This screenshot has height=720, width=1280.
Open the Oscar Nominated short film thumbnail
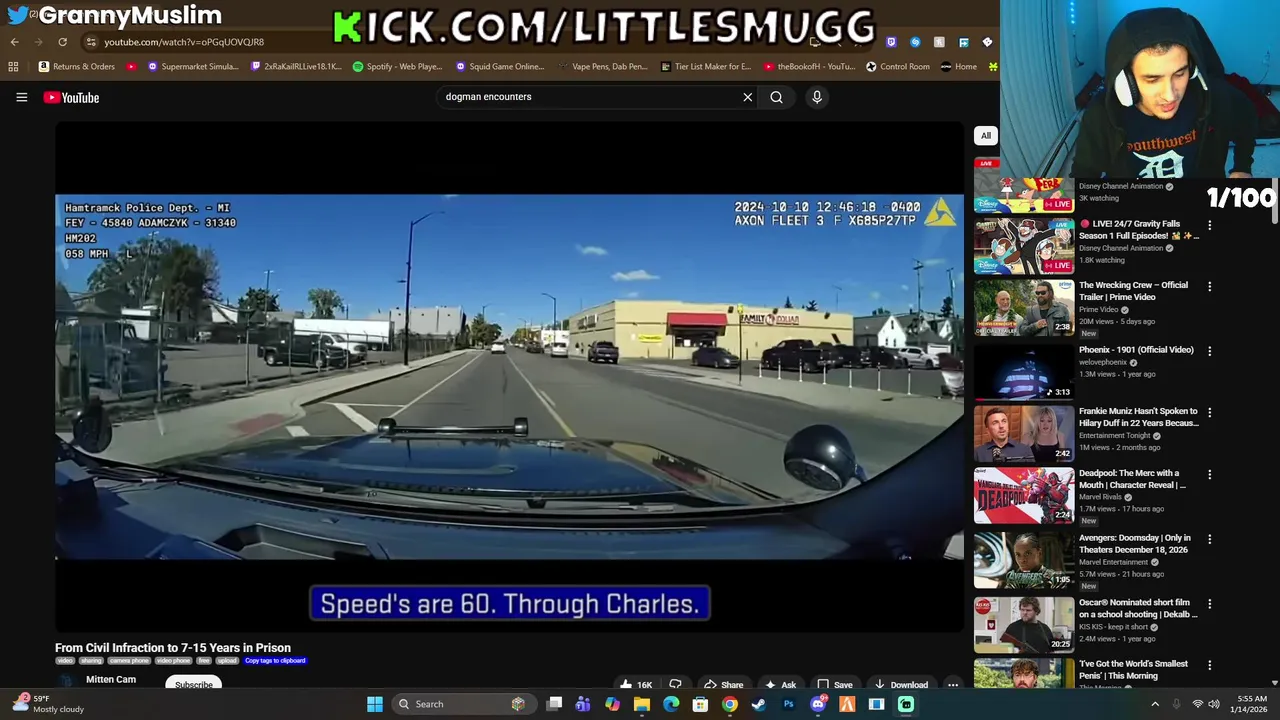[x=1024, y=624]
